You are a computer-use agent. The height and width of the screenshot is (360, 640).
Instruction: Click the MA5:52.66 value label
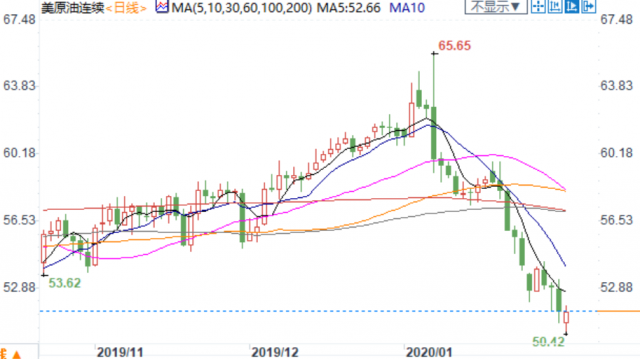point(349,8)
